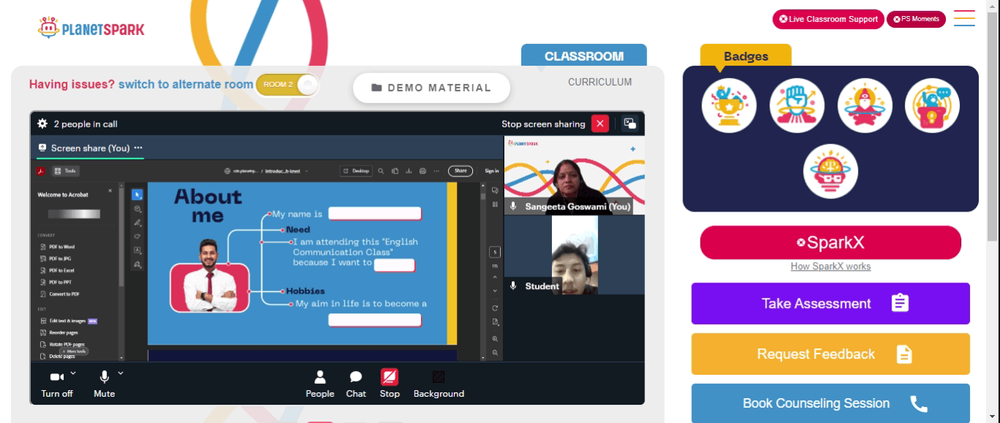The image size is (1000, 423).
Task: Select the meditating figure badge
Action: point(865,105)
